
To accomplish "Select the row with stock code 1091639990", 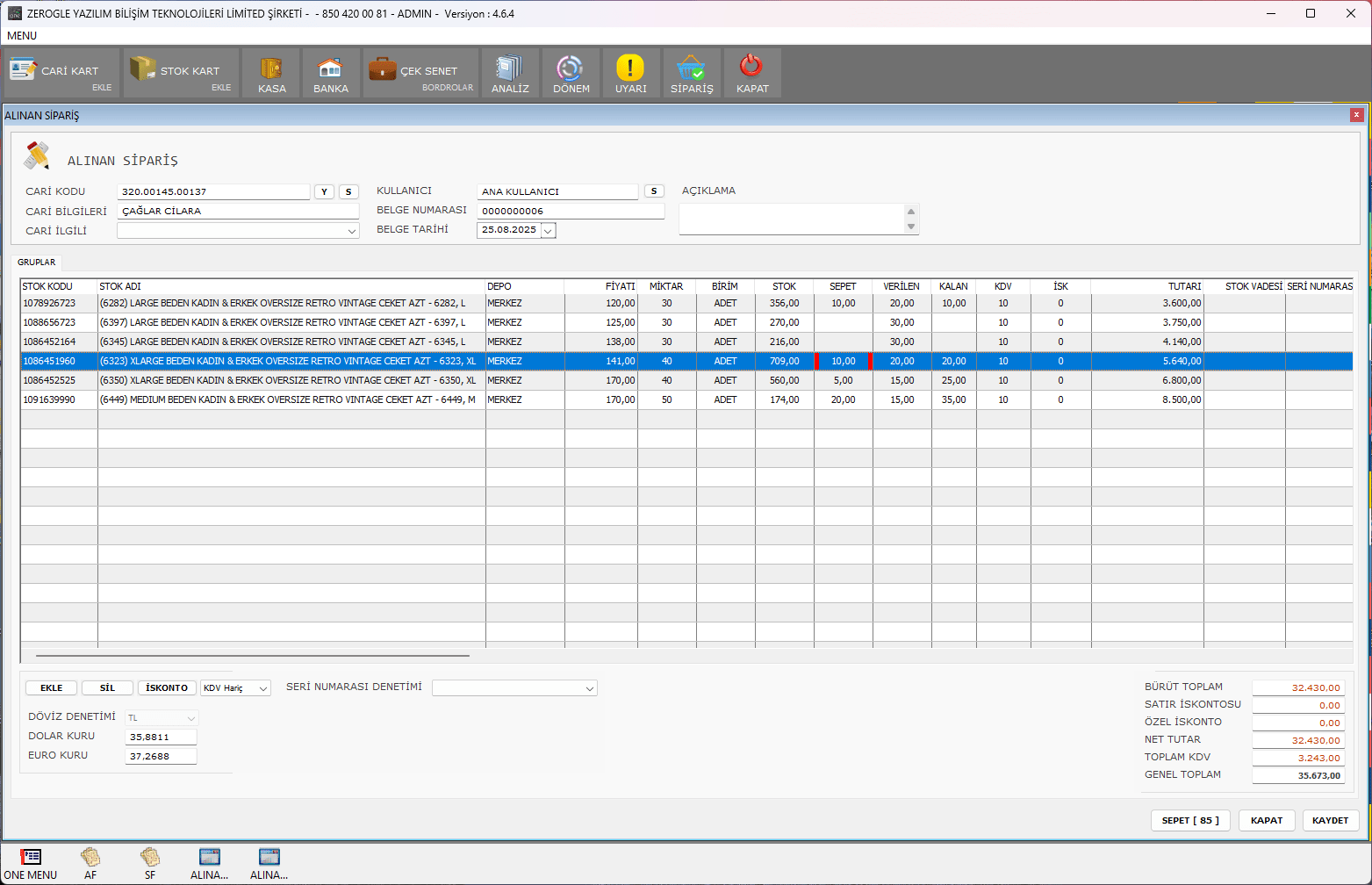I will pyautogui.click(x=686, y=399).
